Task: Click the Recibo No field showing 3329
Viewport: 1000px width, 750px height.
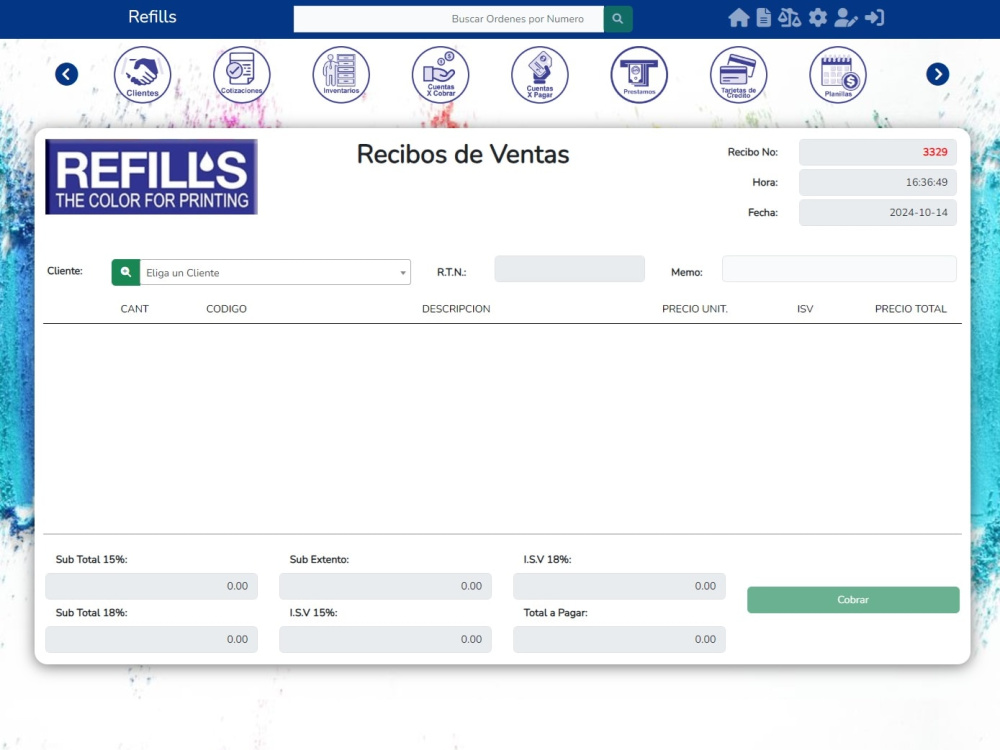Action: (x=878, y=152)
